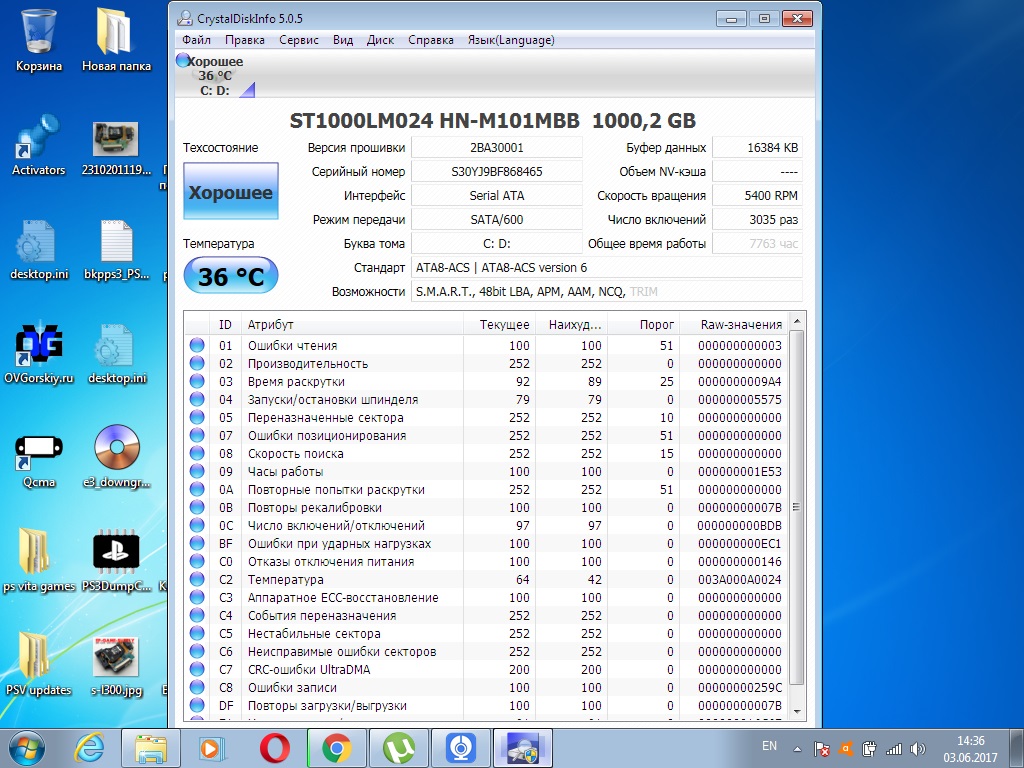Click the Хорошее health status button
Screen dimensions: 1024x768
pos(231,193)
